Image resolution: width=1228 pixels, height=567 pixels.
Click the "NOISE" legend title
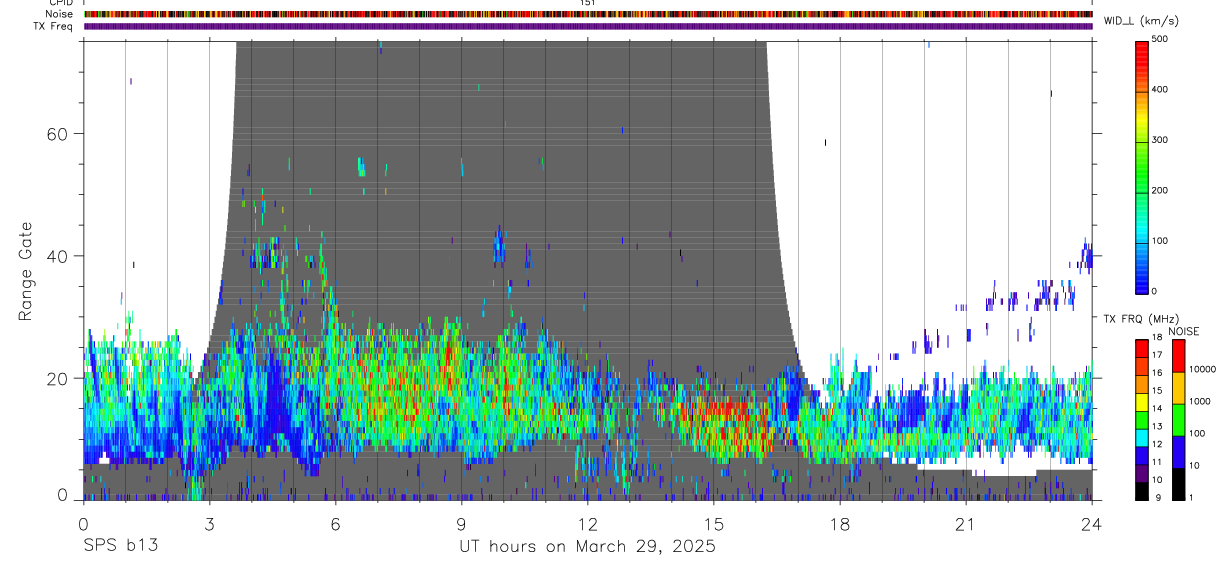pyautogui.click(x=1184, y=331)
